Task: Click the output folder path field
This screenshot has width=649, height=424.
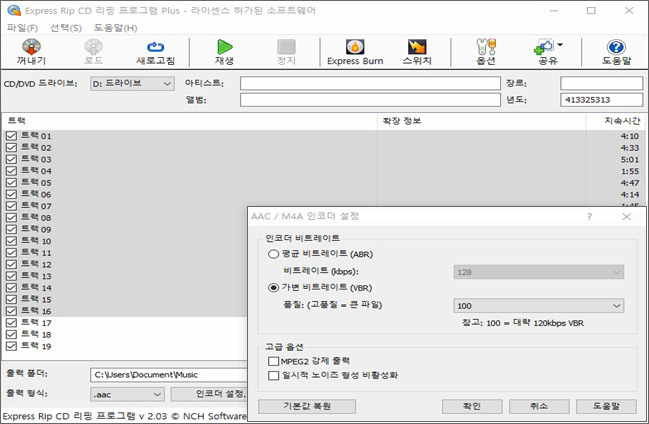Action: (x=168, y=375)
